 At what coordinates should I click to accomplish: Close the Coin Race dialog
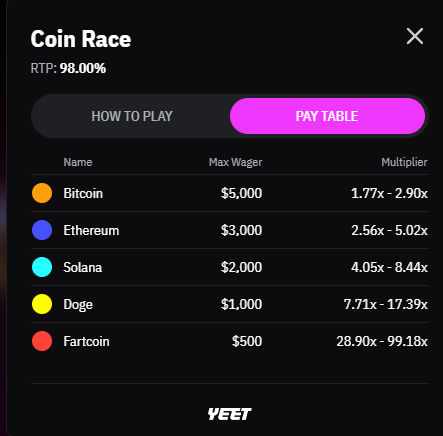[x=415, y=36]
